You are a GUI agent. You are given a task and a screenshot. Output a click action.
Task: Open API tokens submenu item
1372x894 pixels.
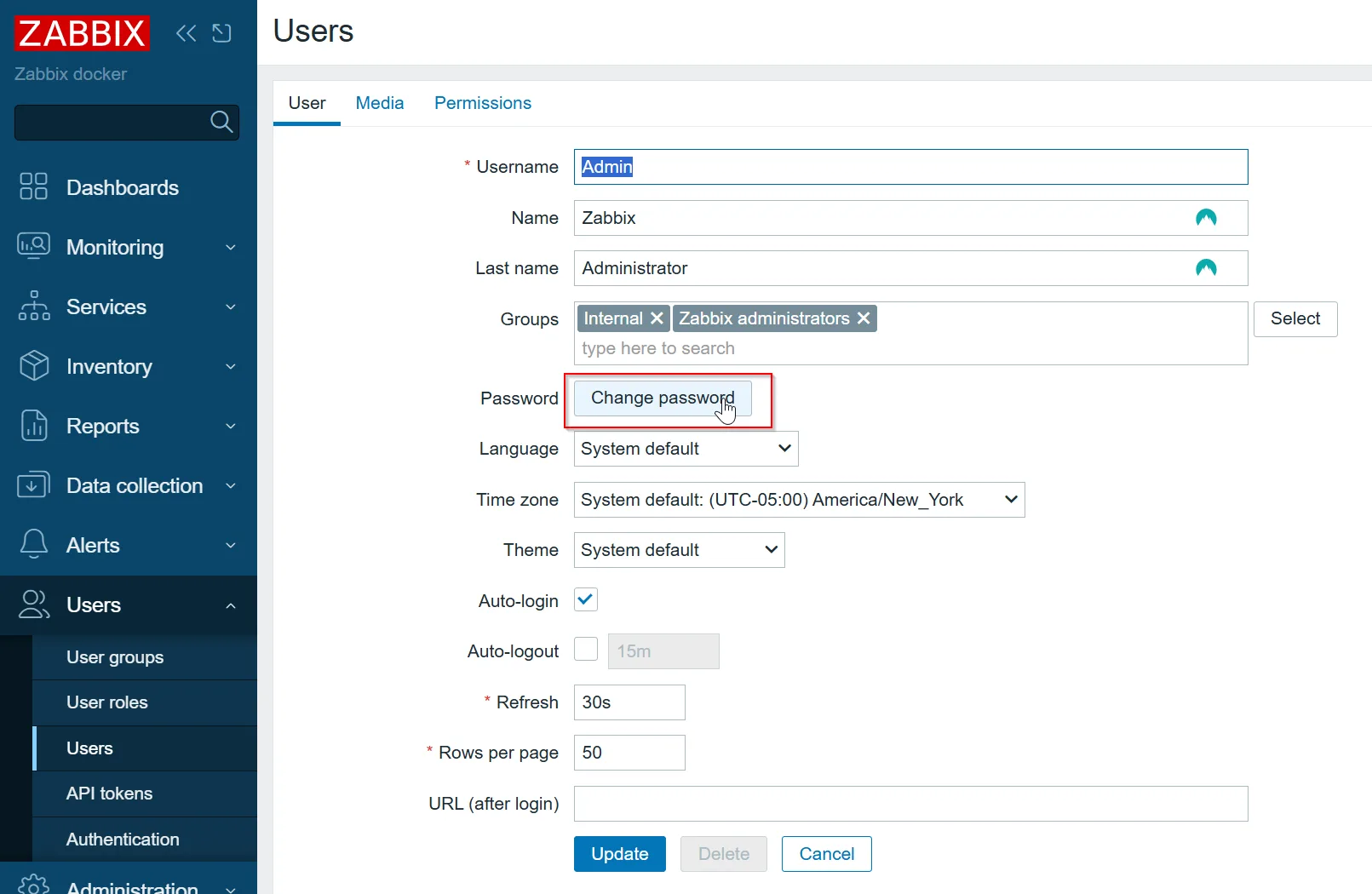pyautogui.click(x=145, y=794)
